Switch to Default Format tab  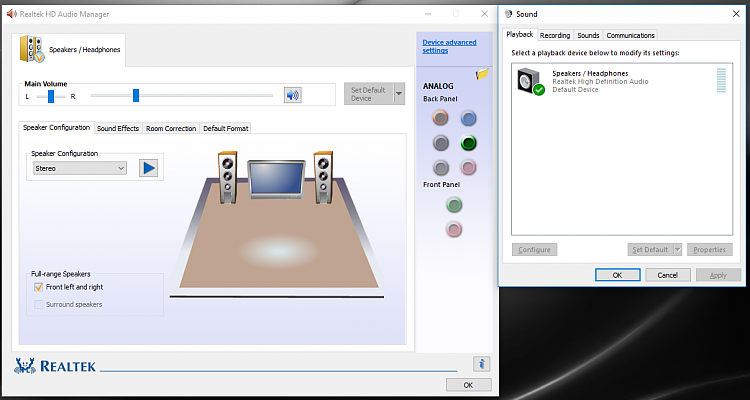tap(225, 128)
